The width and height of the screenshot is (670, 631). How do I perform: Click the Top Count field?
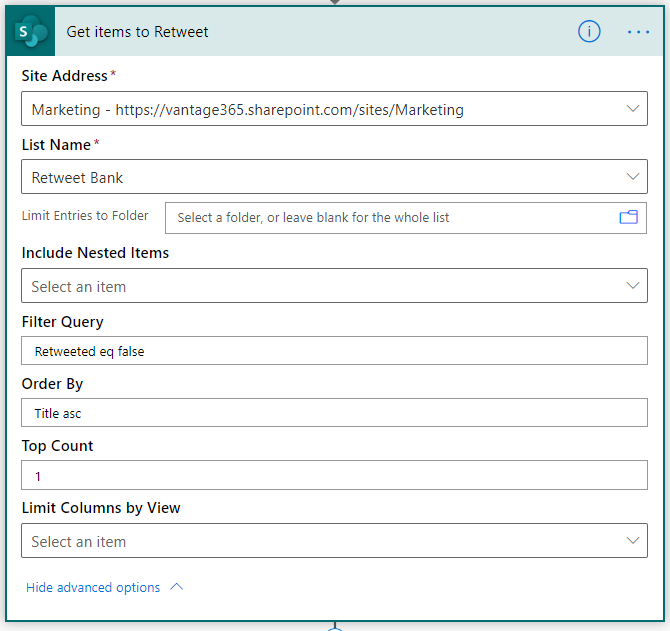click(335, 475)
